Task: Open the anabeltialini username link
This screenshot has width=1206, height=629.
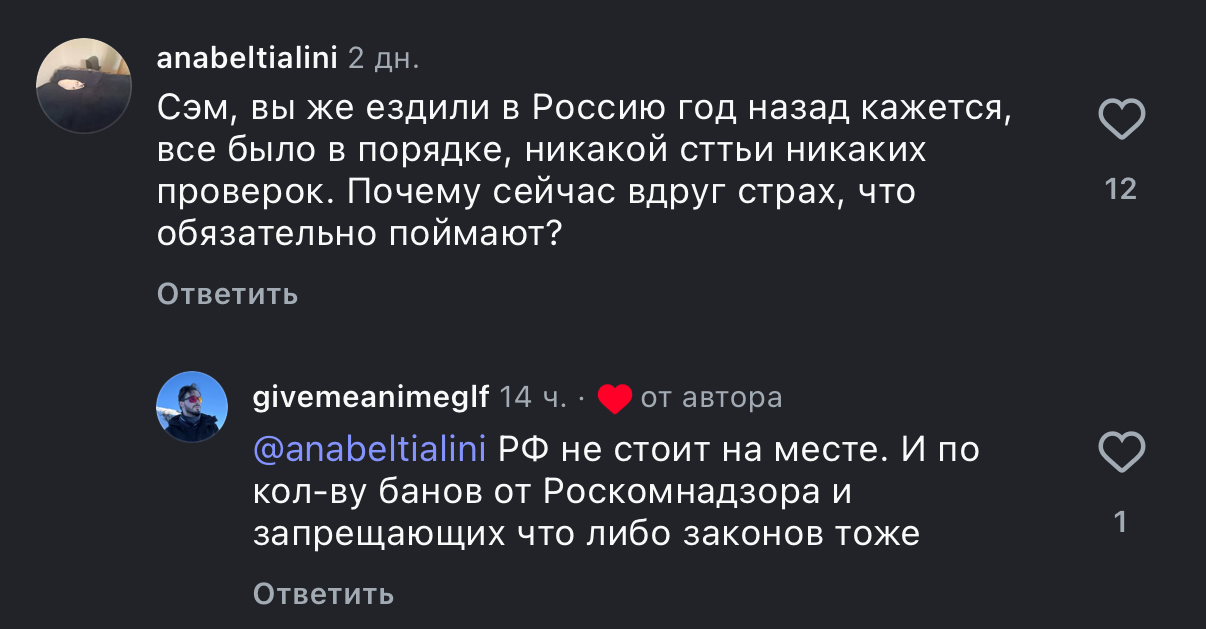Action: point(247,58)
